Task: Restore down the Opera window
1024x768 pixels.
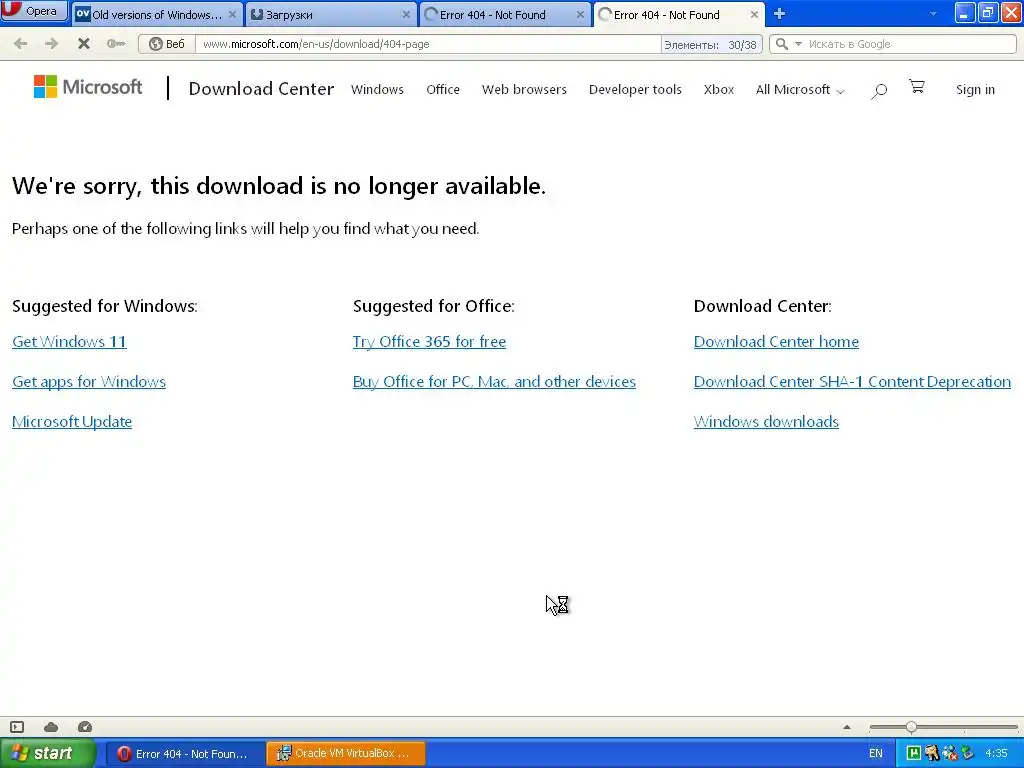Action: 988,12
